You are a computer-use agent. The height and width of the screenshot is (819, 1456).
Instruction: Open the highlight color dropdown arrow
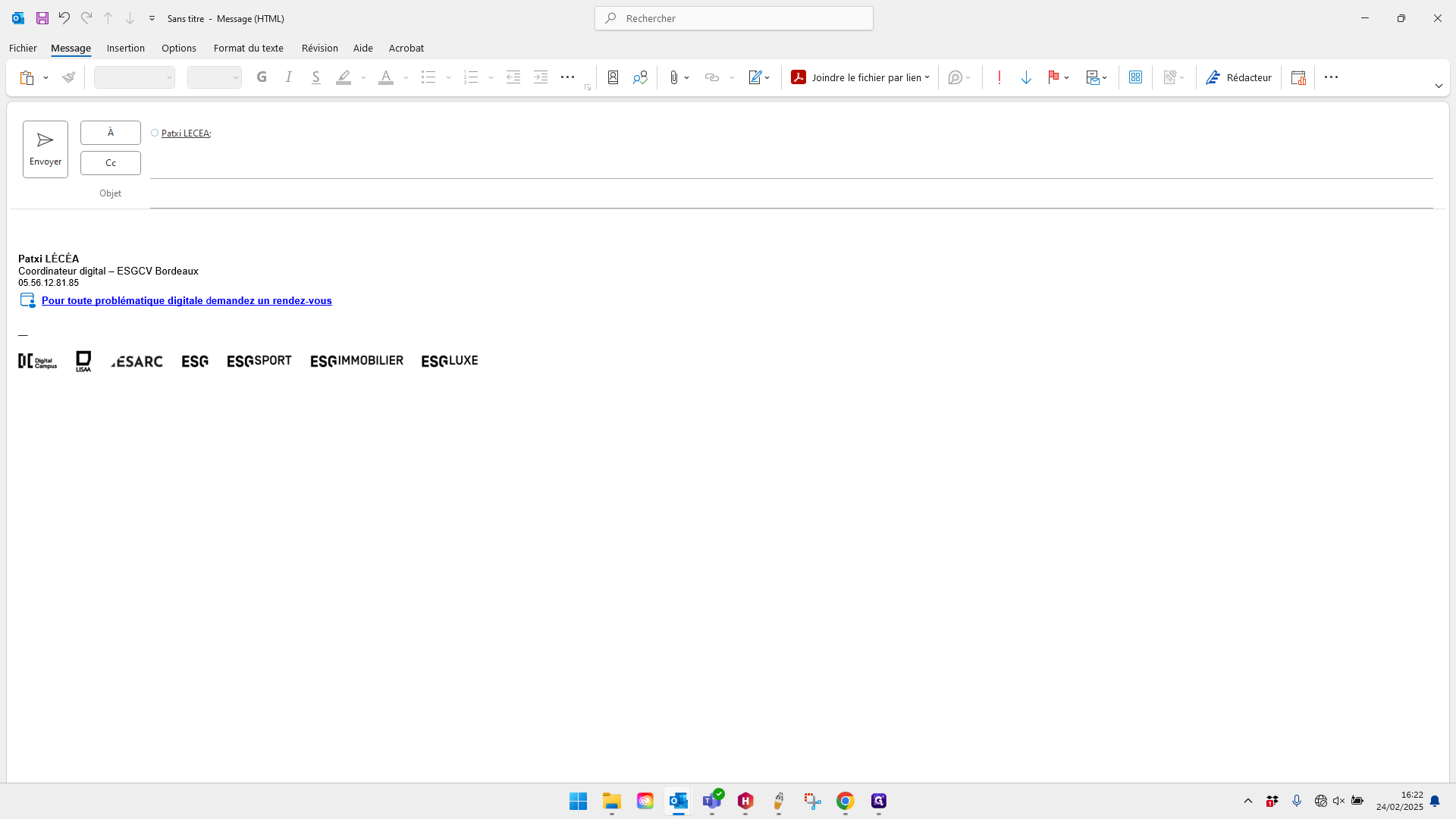364,77
